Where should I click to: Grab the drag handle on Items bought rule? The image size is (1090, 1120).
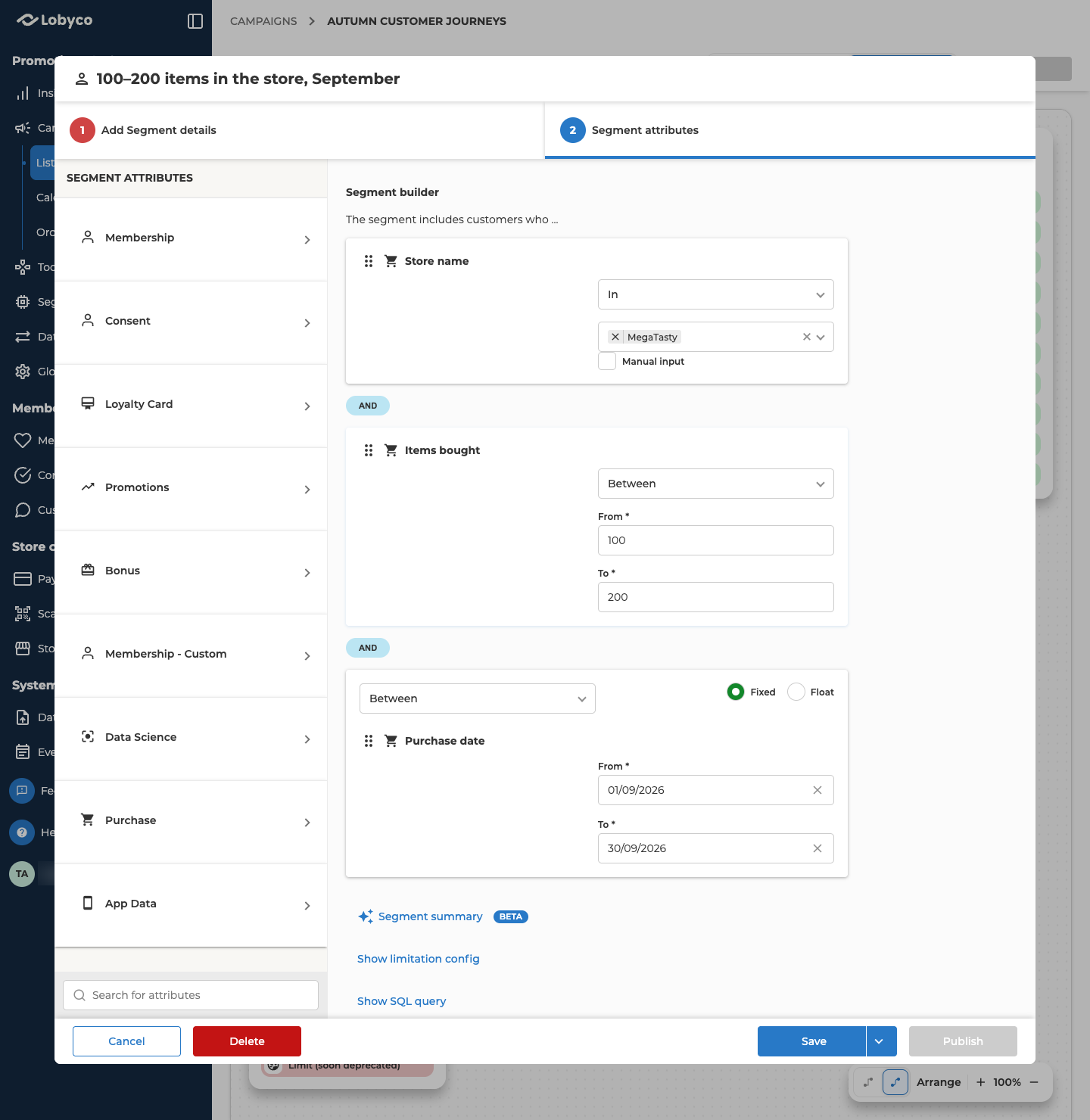(369, 450)
